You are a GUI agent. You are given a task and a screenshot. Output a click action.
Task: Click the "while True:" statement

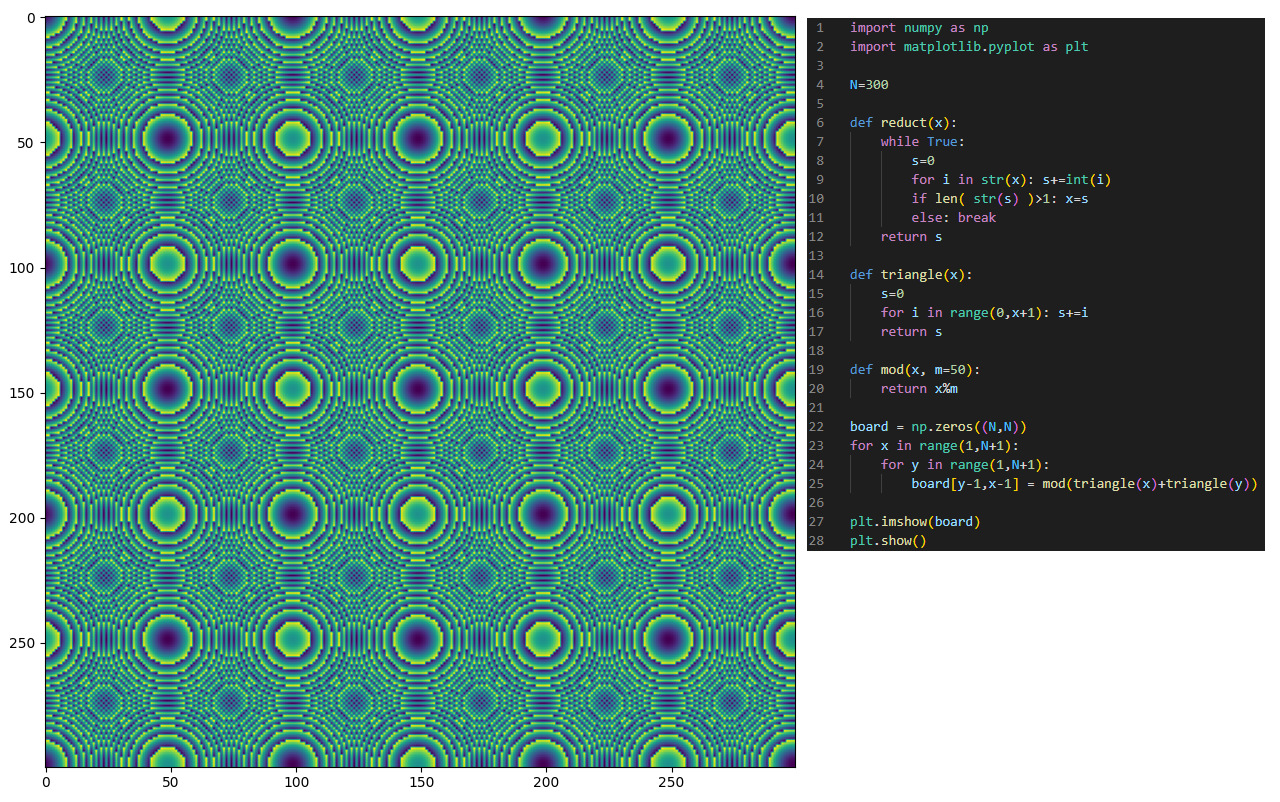[923, 142]
